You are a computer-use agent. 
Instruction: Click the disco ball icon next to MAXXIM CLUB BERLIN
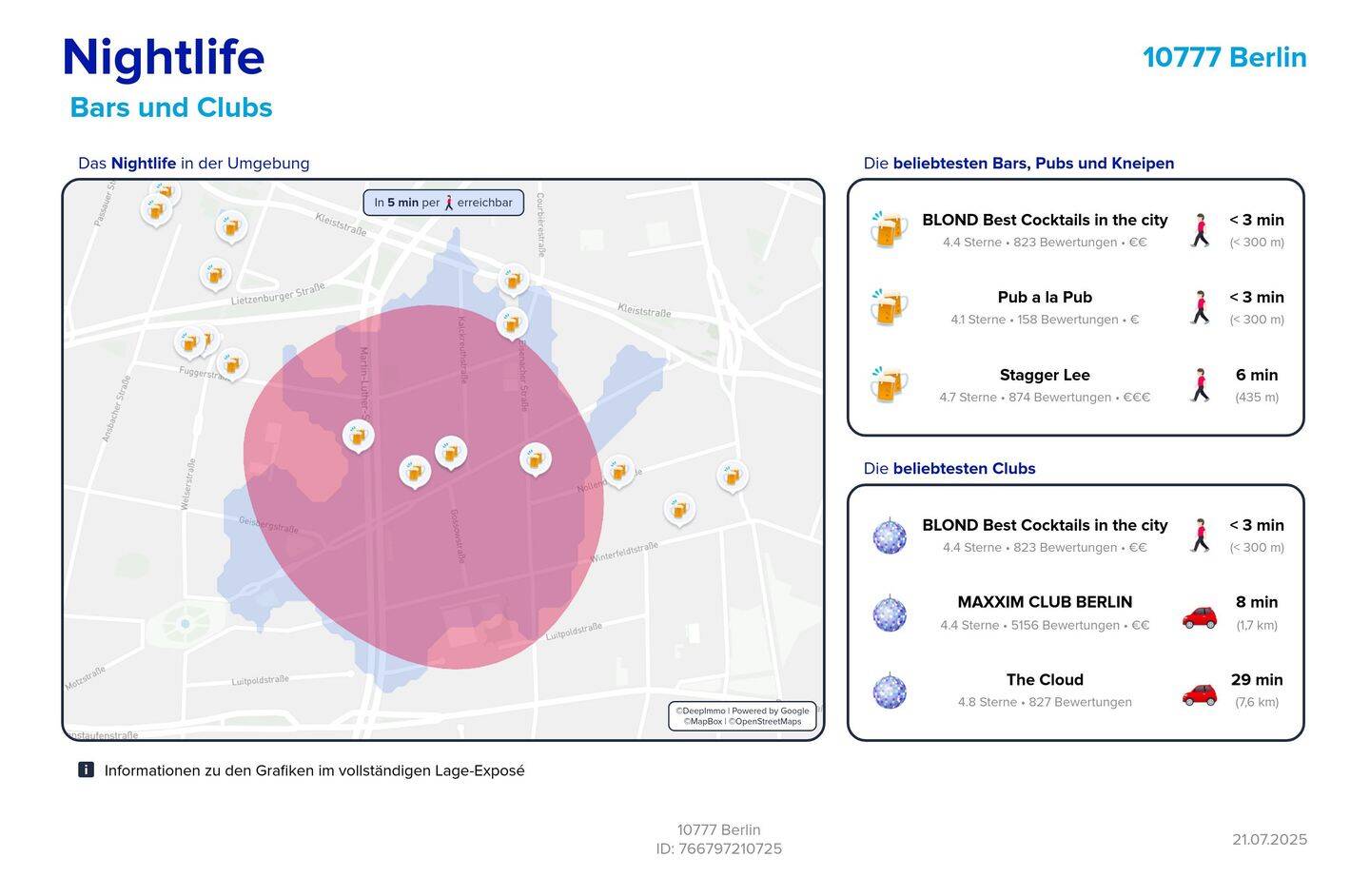890,614
